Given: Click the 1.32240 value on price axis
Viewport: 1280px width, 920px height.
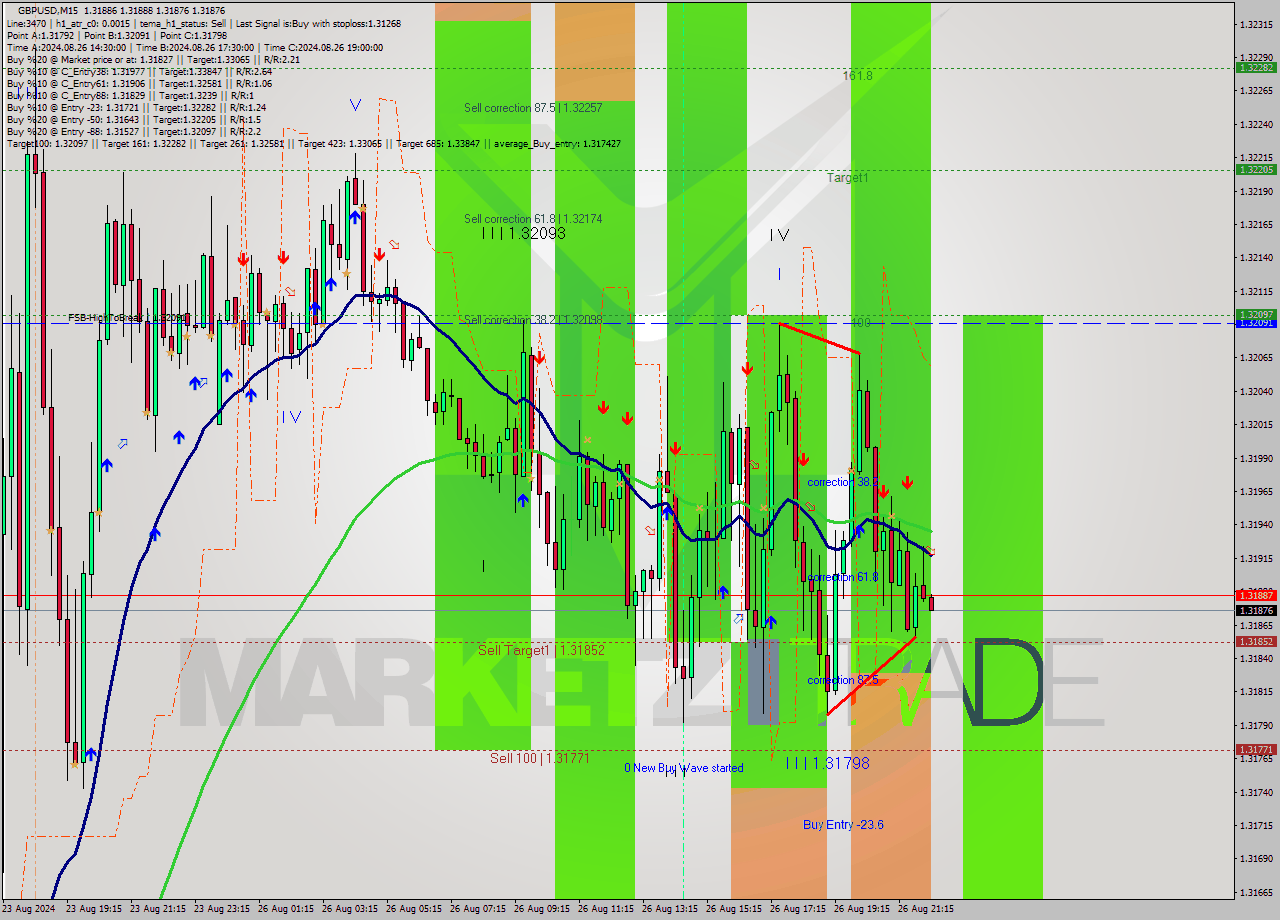Looking at the screenshot, I should pyautogui.click(x=1256, y=124).
